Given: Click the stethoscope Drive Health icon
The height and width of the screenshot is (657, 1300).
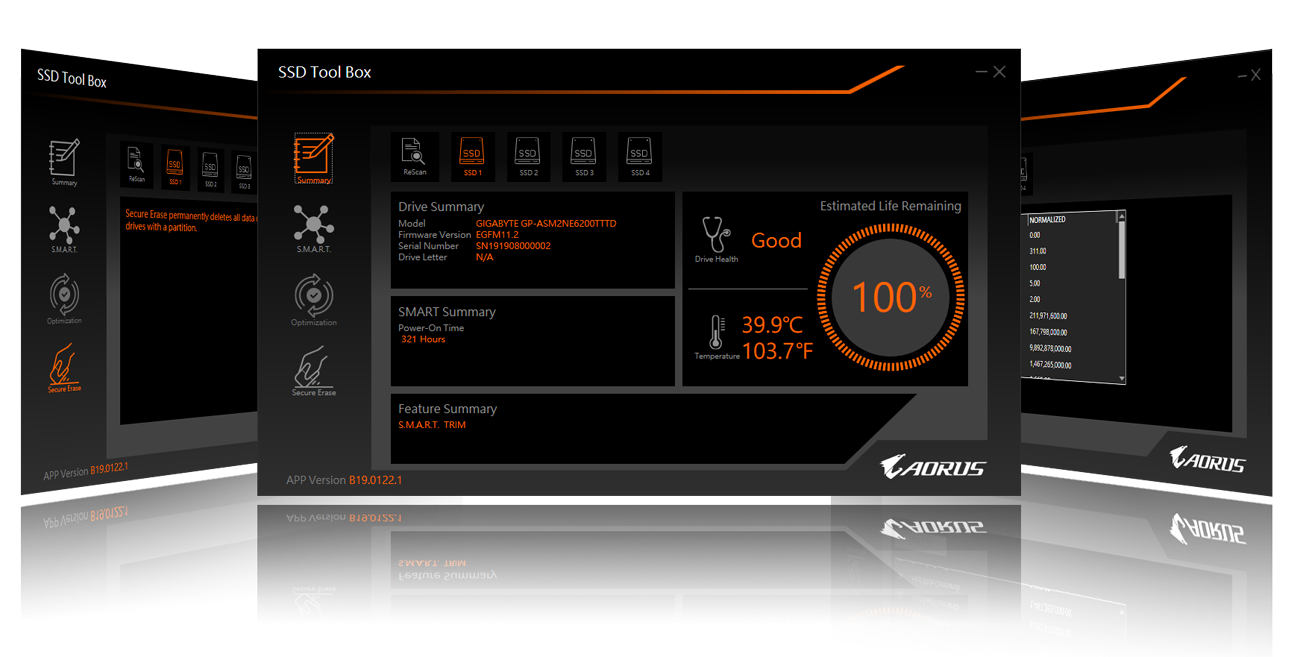Looking at the screenshot, I should tap(716, 236).
